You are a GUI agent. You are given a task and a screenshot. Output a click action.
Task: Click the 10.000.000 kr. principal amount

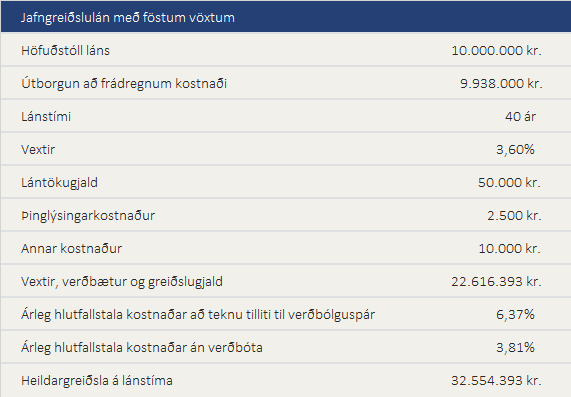click(496, 50)
